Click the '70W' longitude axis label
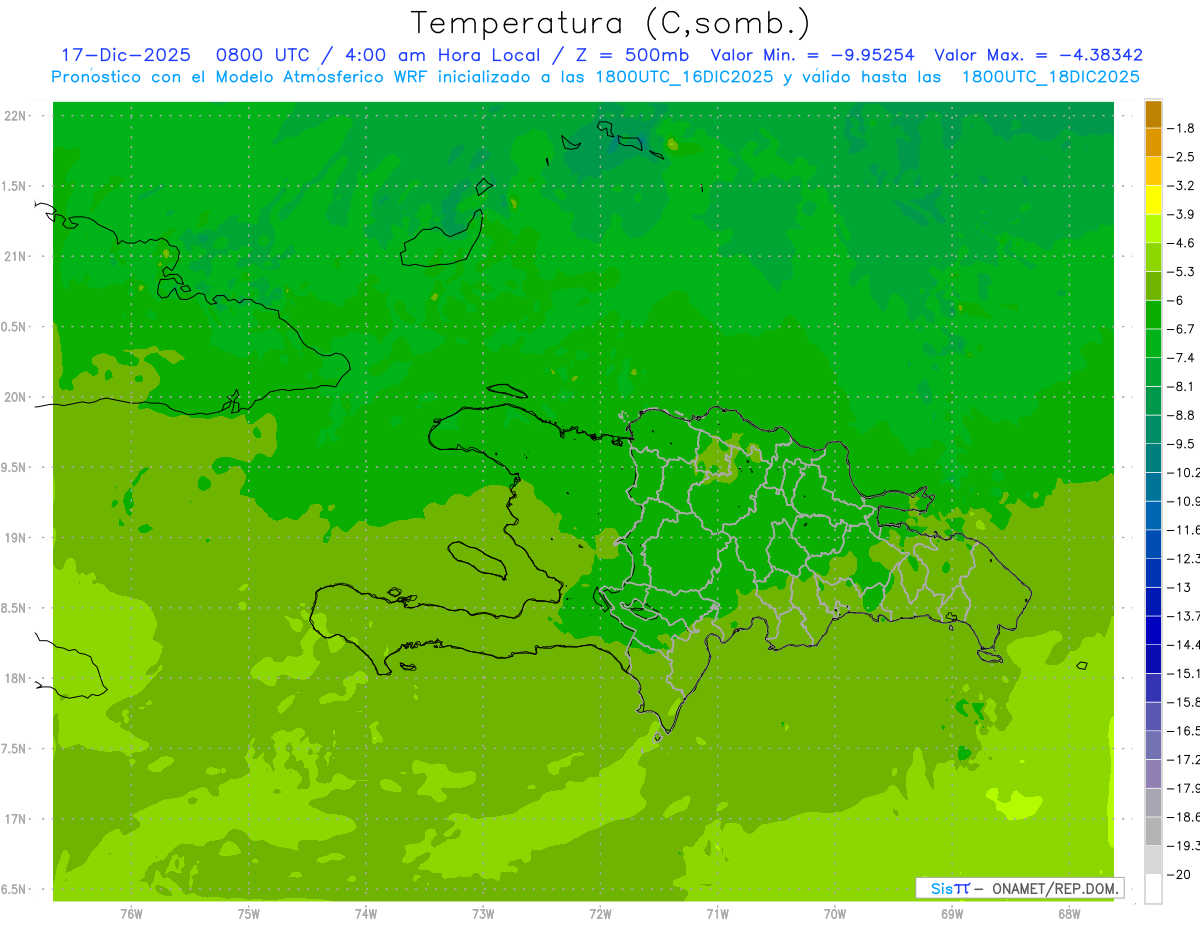This screenshot has width=1200, height=927. (835, 914)
